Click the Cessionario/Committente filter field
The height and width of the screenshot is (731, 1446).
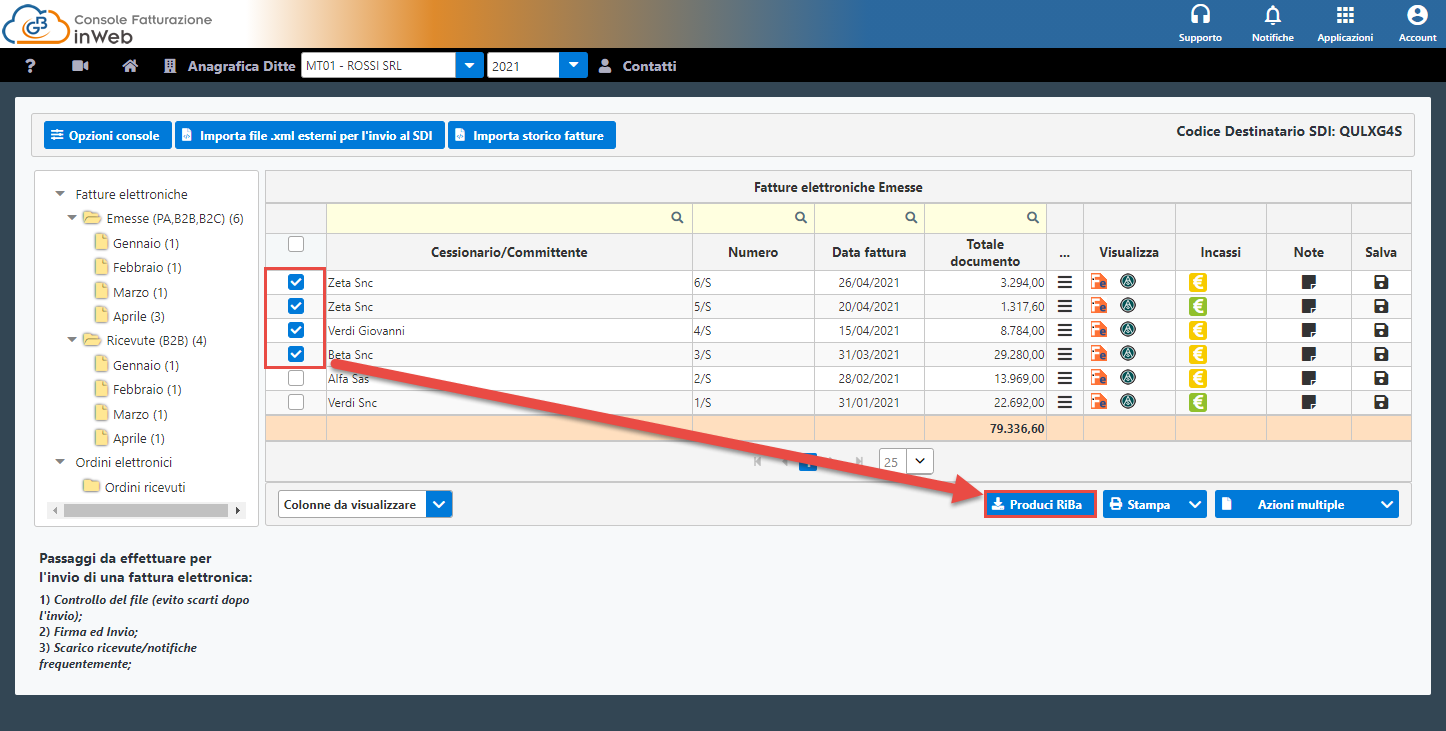point(509,217)
